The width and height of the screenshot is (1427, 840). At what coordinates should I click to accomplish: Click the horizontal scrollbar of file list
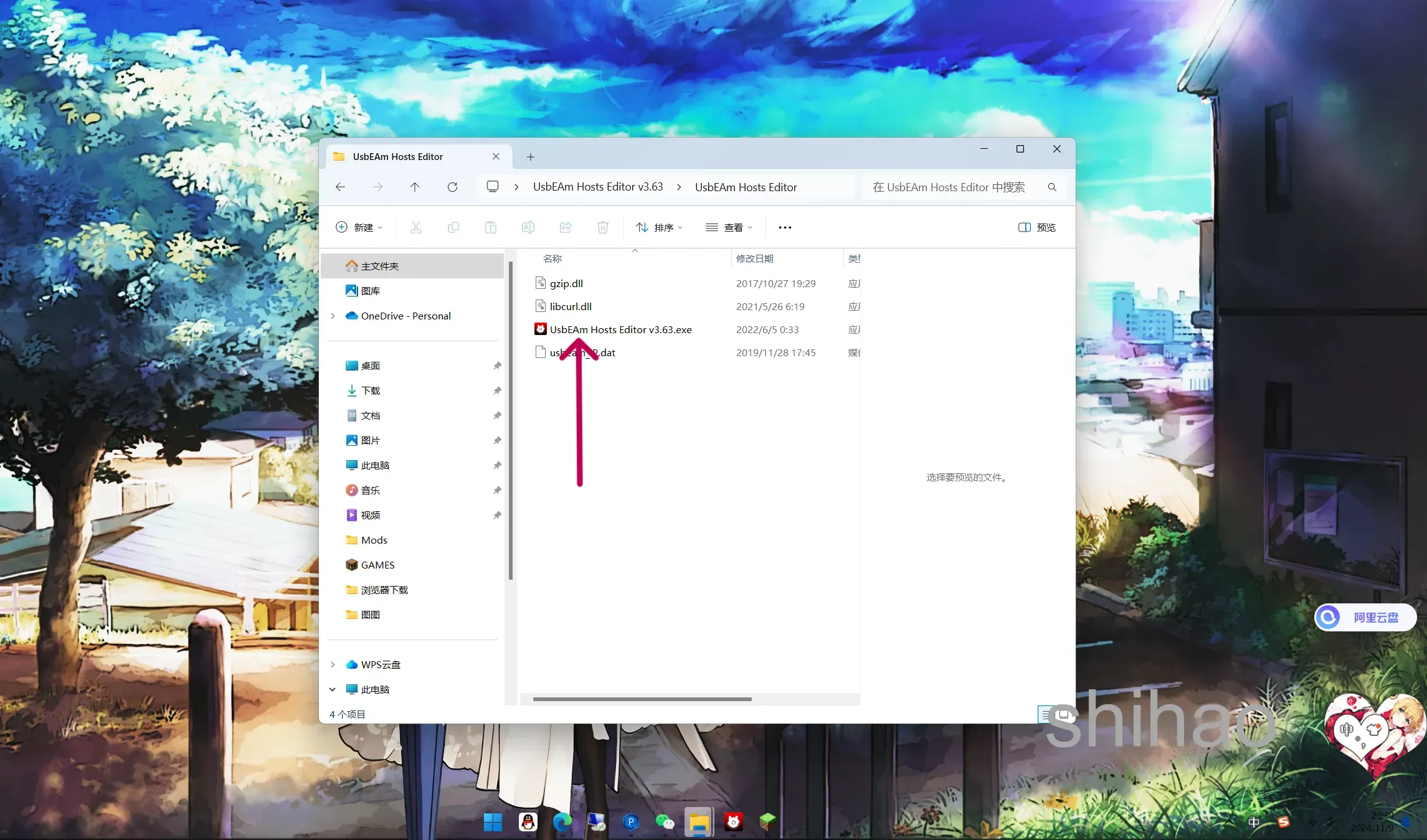tap(642, 699)
